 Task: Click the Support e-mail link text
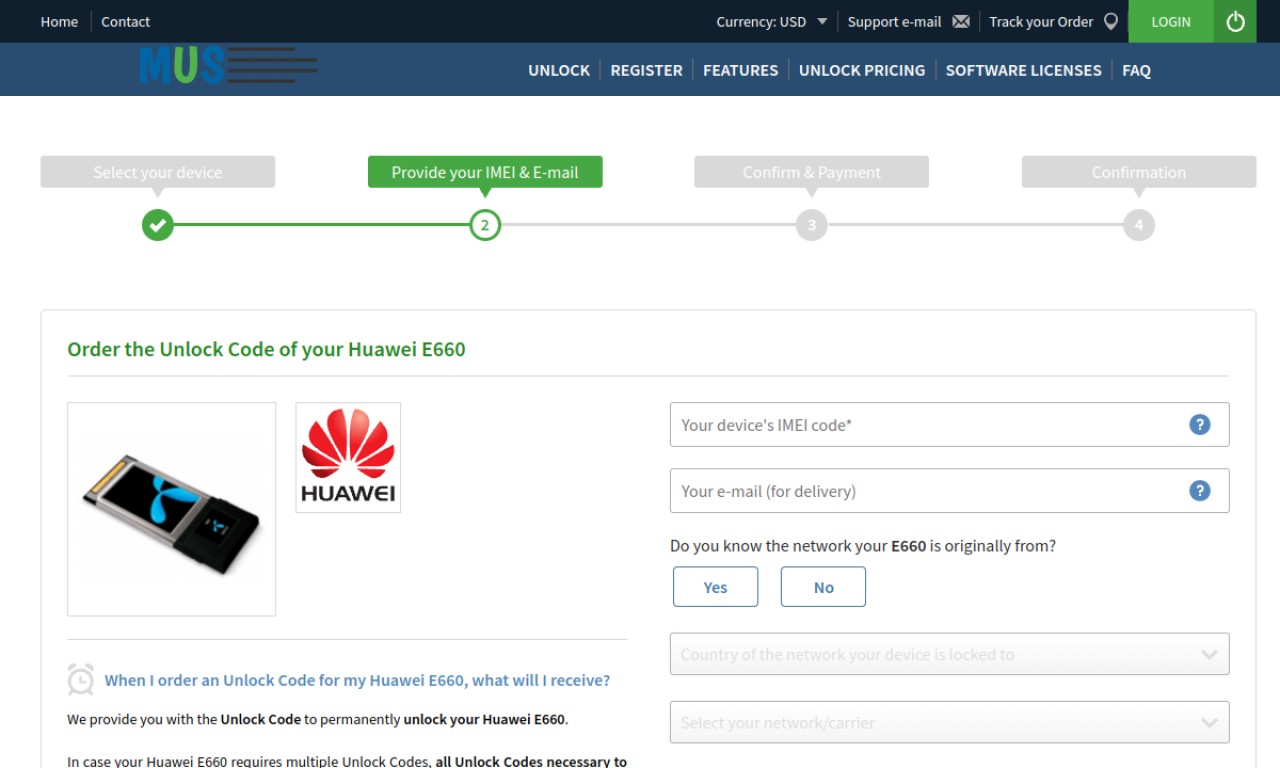pos(894,21)
